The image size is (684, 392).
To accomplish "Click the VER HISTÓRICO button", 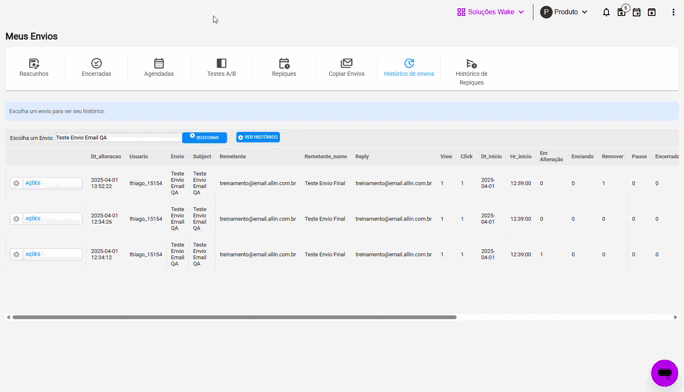I will [258, 137].
